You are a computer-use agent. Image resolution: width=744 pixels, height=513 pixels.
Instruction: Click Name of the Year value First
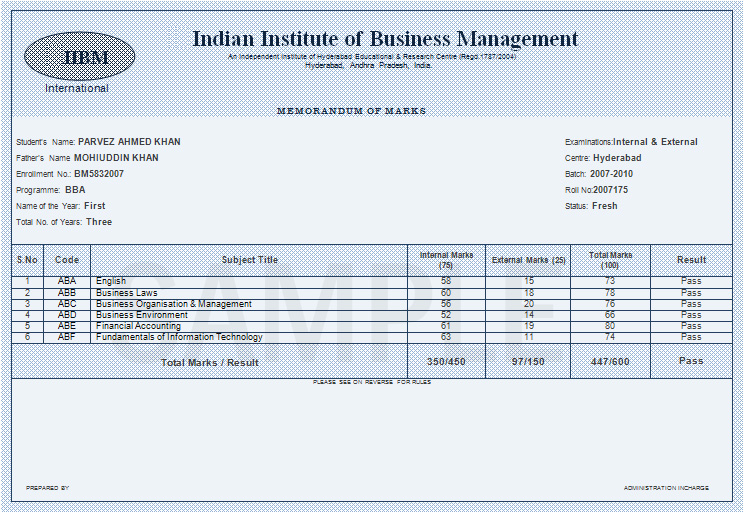[94, 206]
